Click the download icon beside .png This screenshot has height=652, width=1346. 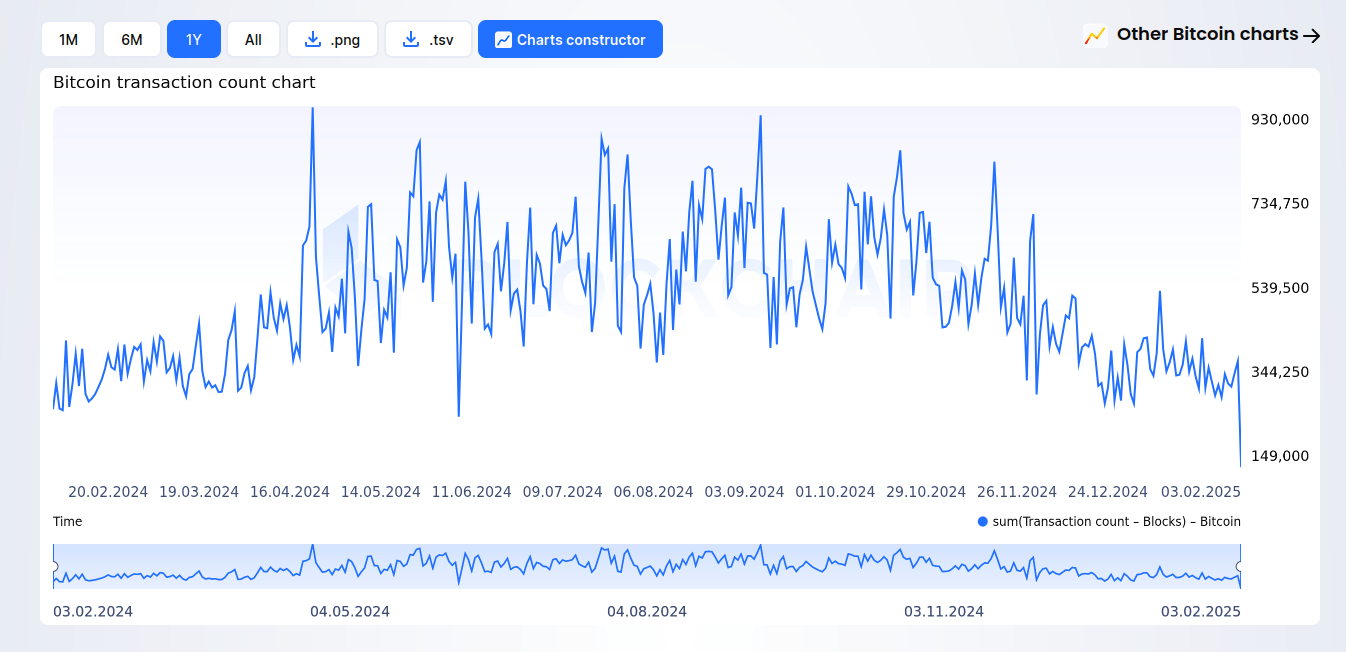pos(313,39)
